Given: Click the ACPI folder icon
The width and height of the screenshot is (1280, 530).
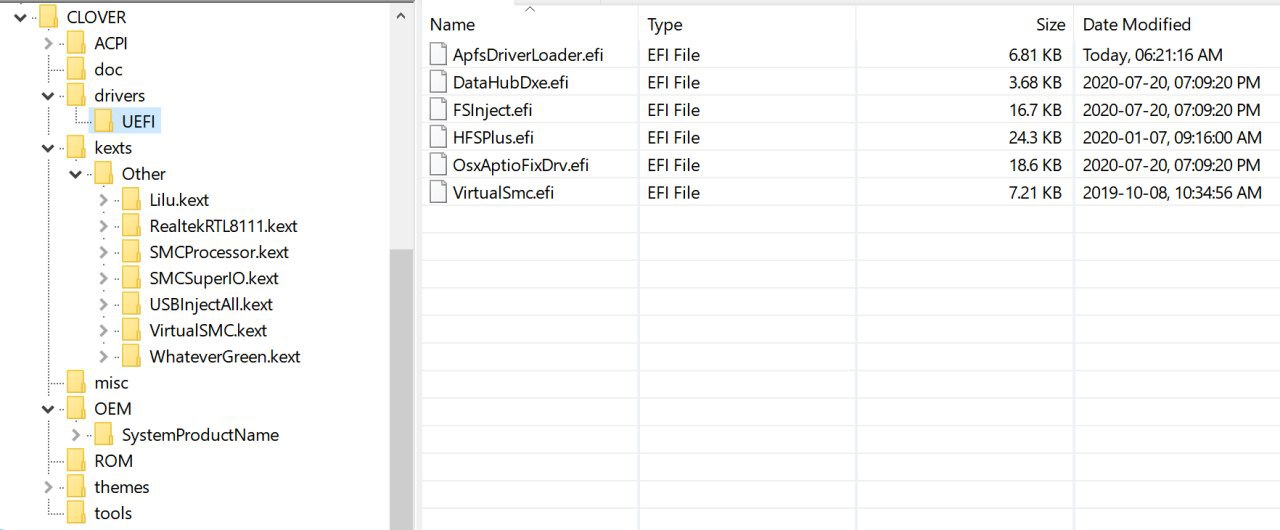Looking at the screenshot, I should click(x=76, y=43).
